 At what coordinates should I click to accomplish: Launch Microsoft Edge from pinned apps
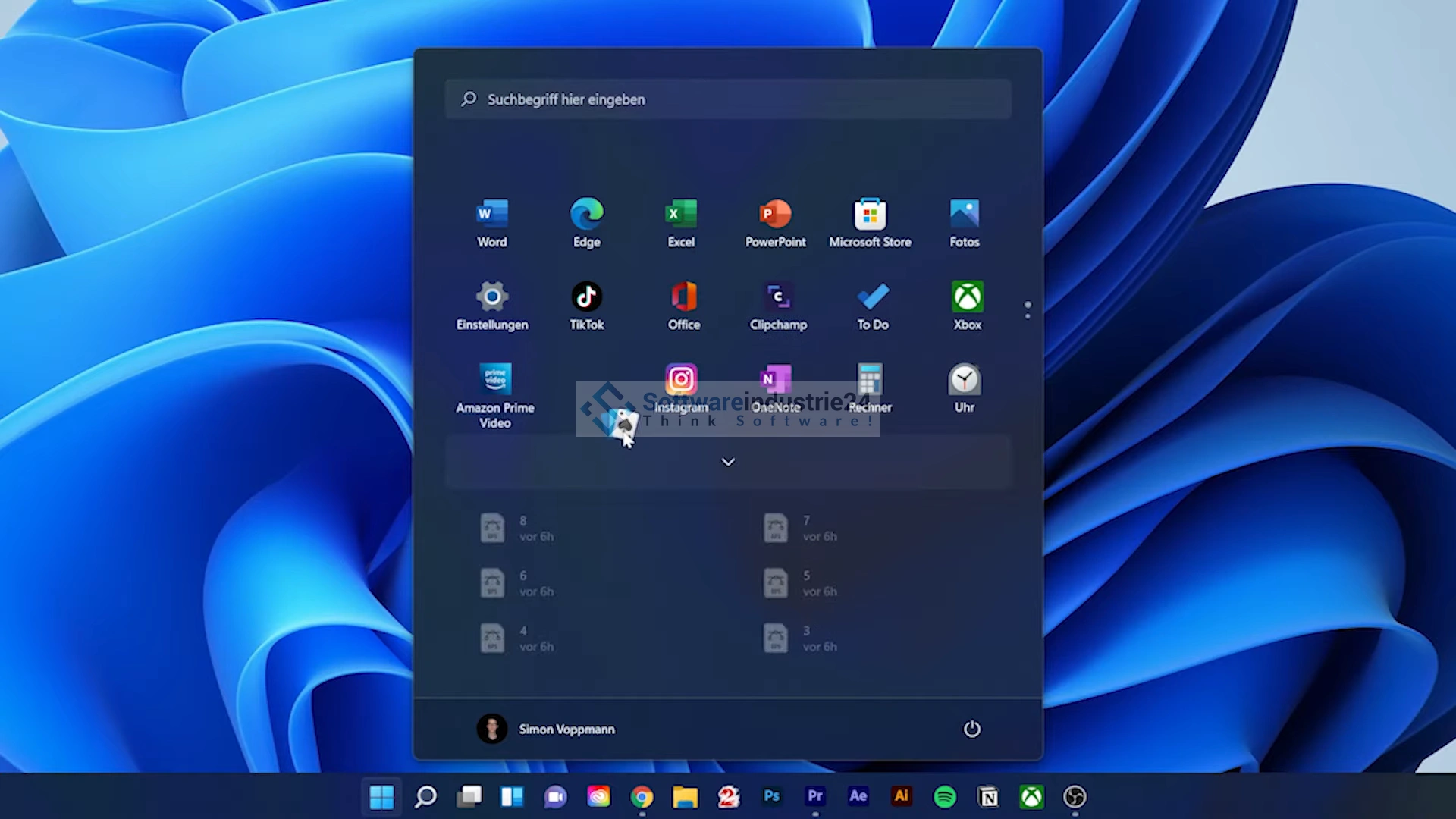[586, 222]
